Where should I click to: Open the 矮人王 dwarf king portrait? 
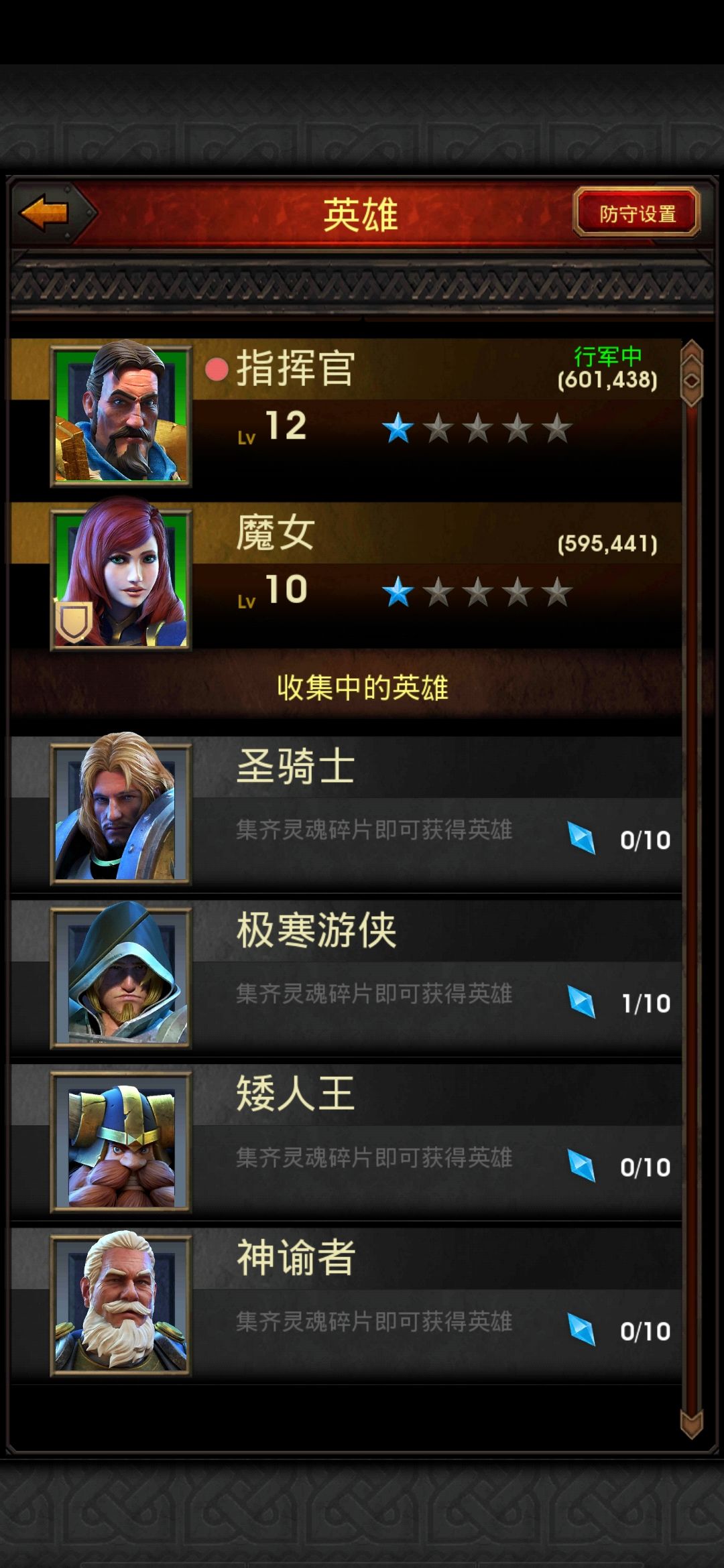(121, 1139)
